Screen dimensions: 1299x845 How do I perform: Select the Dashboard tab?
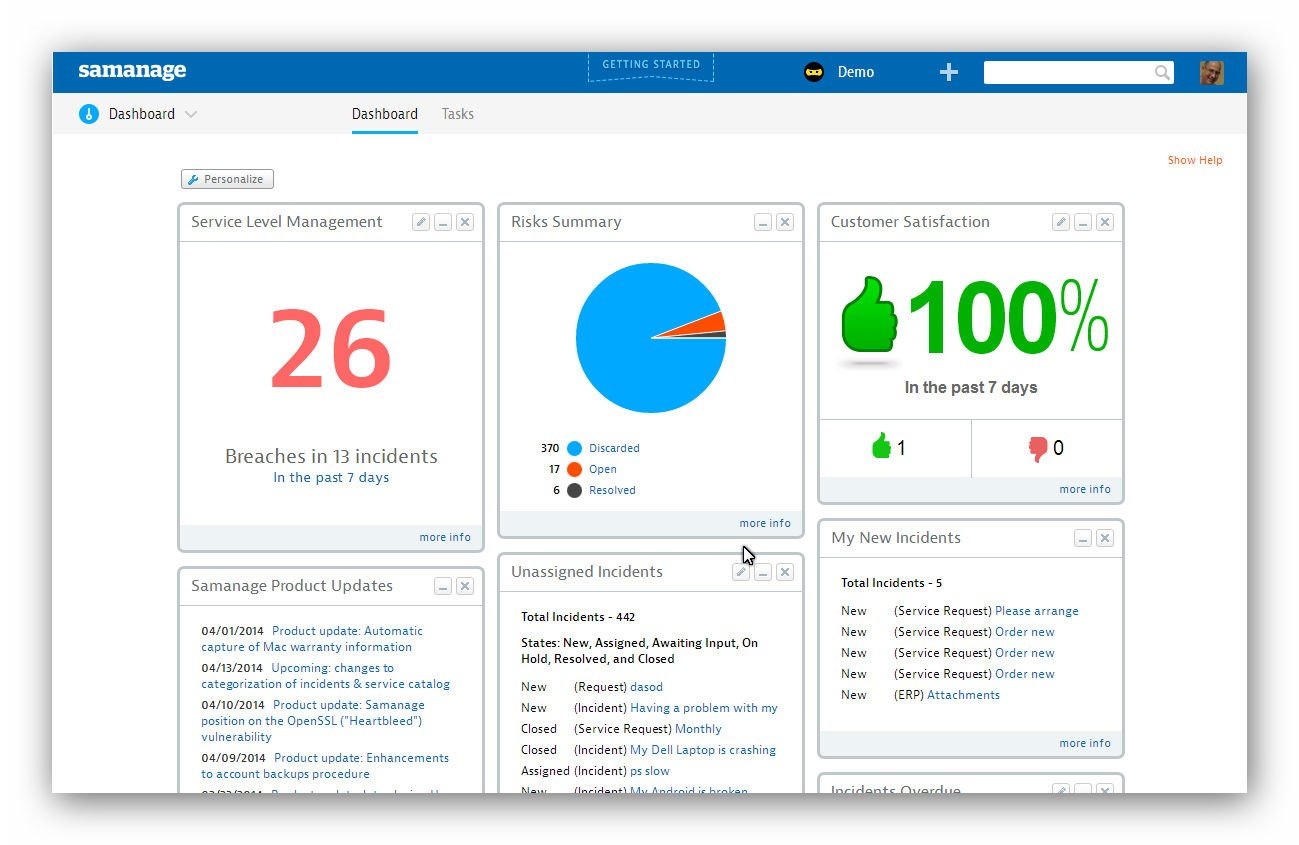click(385, 114)
